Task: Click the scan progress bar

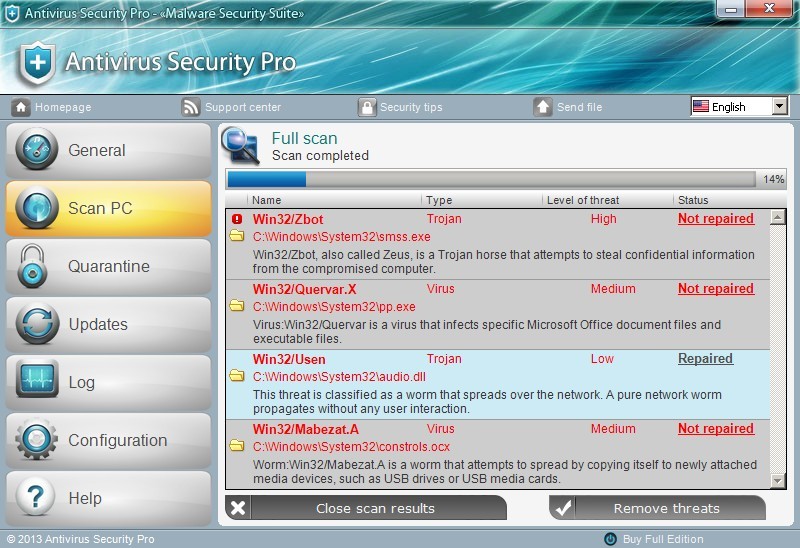Action: [x=491, y=179]
